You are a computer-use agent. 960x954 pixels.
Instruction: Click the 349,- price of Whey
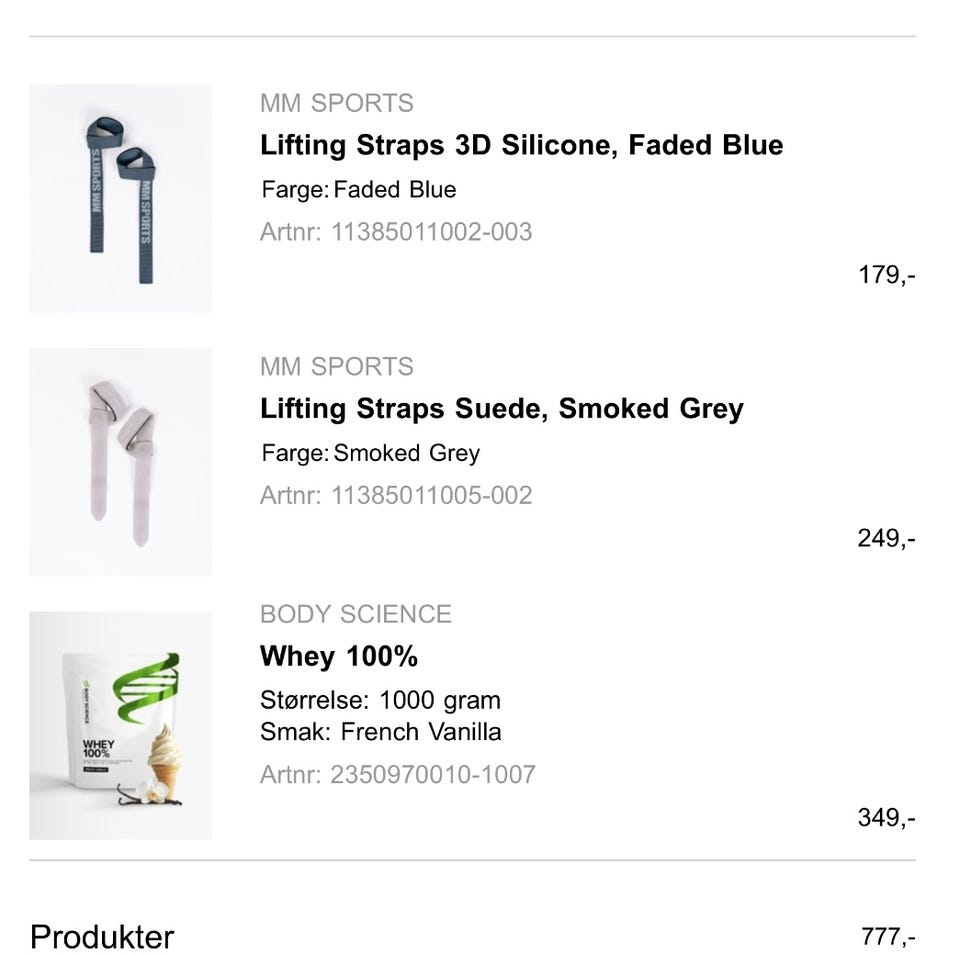887,817
